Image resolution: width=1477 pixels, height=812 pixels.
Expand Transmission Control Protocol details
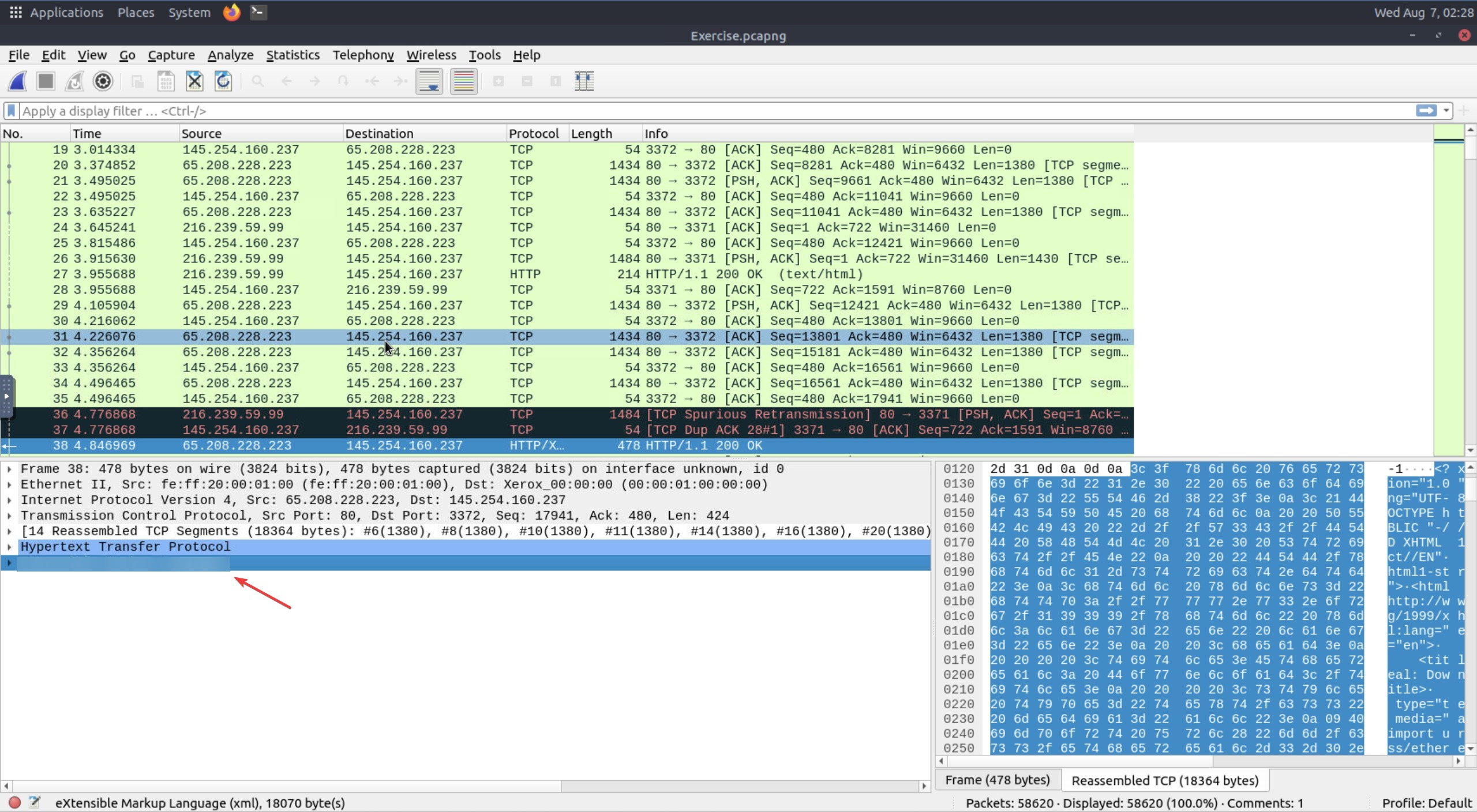pyautogui.click(x=9, y=516)
